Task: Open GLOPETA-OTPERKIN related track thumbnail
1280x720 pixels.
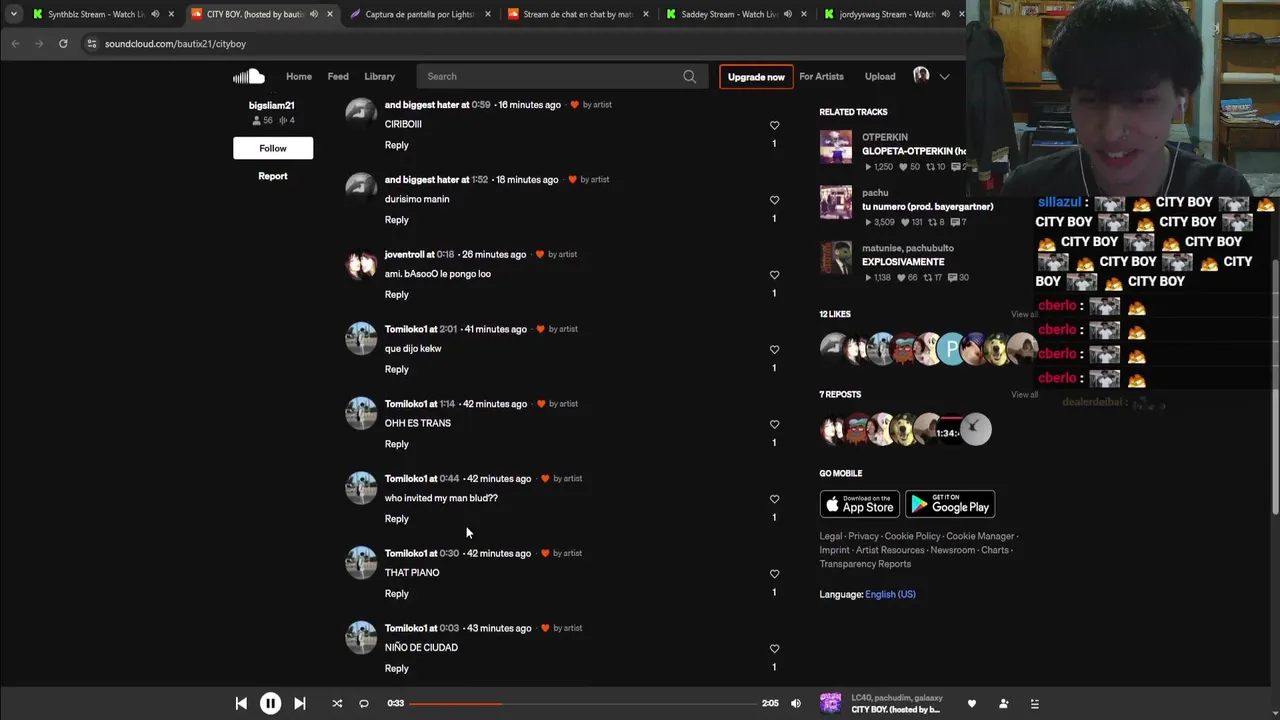Action: (836, 147)
